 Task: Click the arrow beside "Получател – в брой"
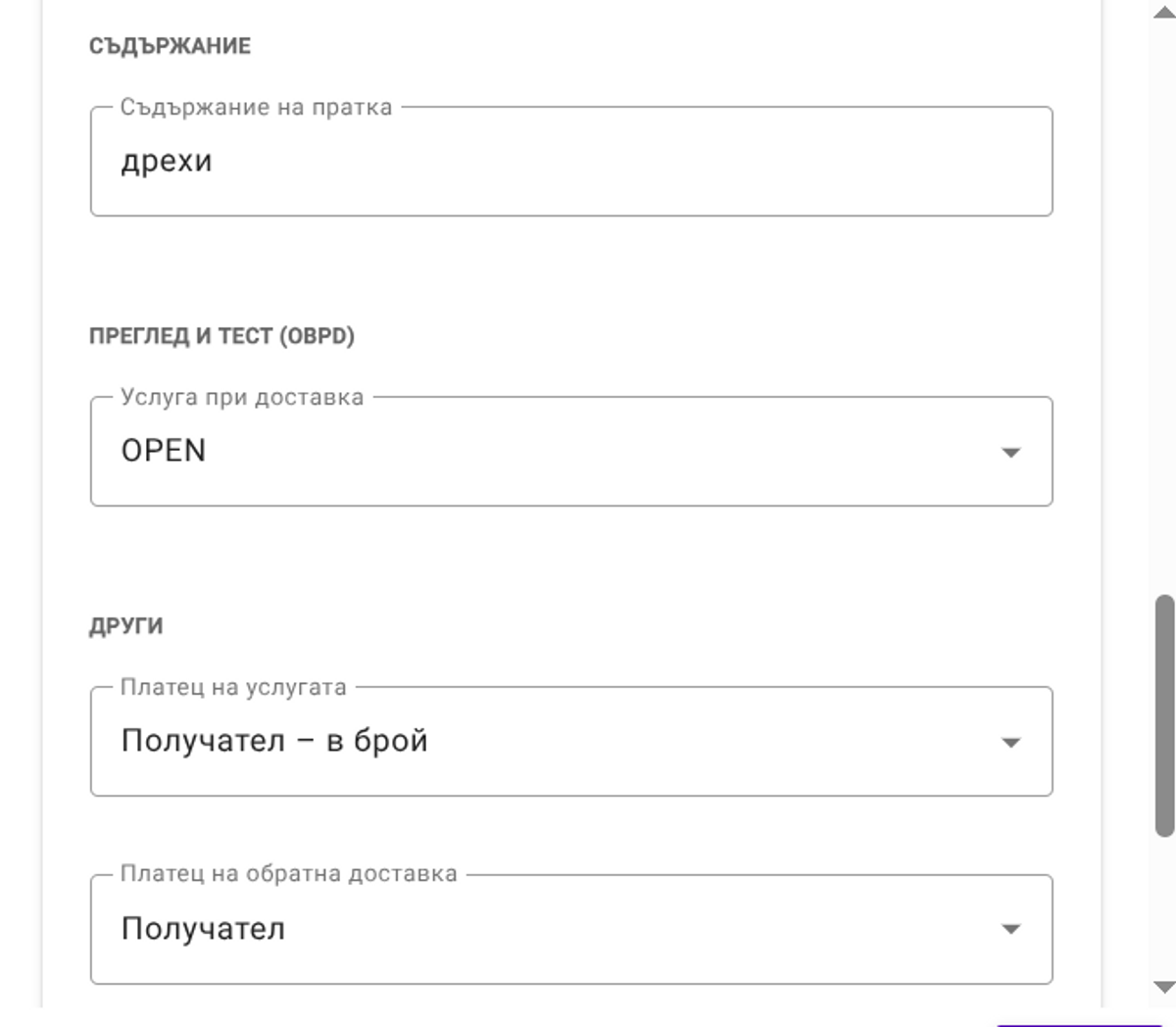[x=1012, y=743]
